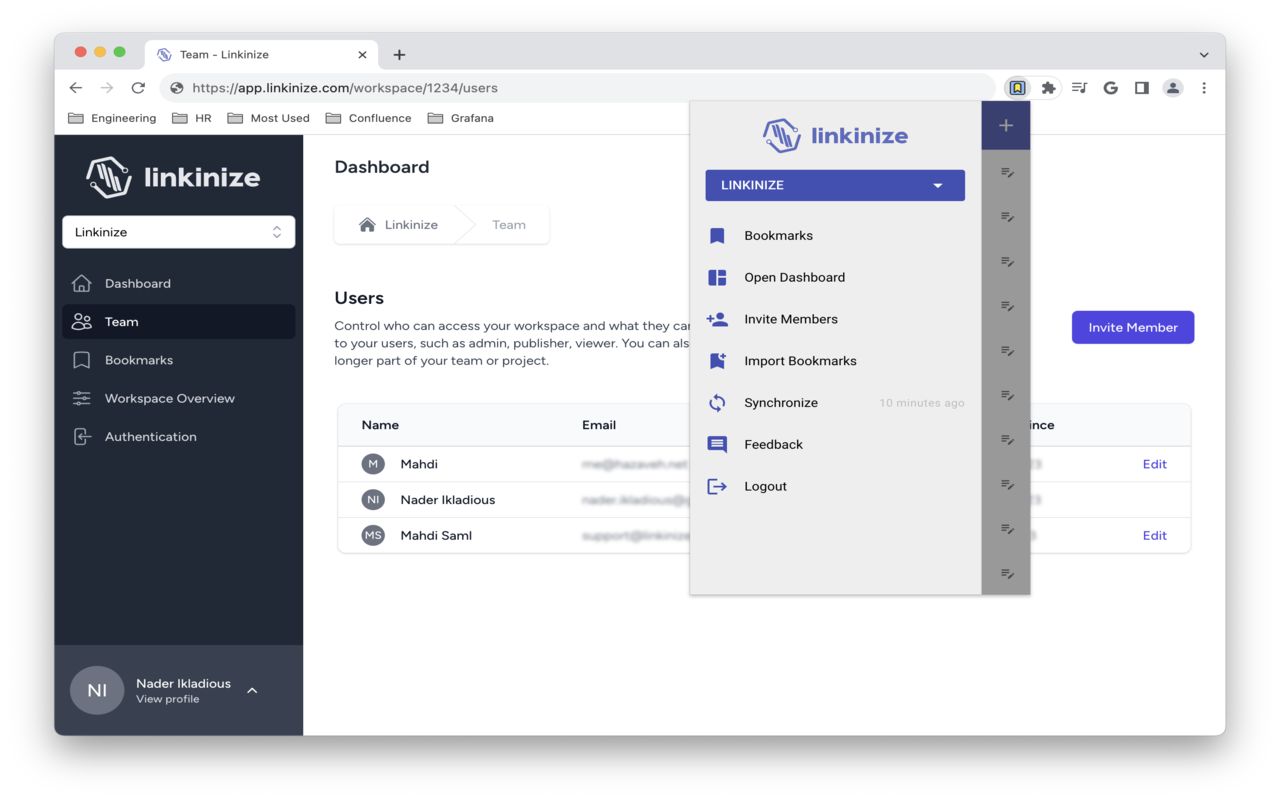
Task: Click the URL address bar
Action: coord(578,88)
